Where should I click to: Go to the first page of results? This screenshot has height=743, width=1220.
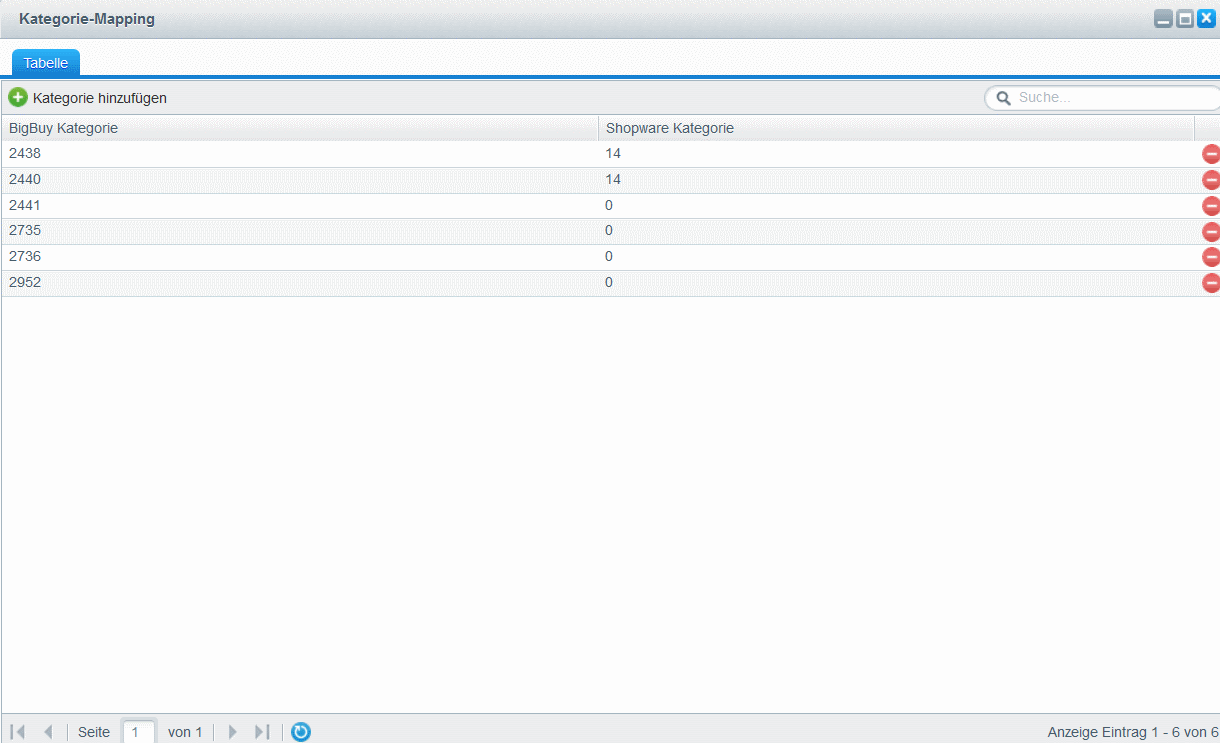point(18,732)
